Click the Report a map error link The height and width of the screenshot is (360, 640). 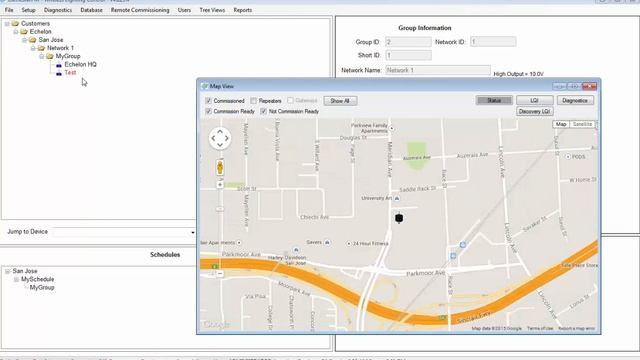coord(576,329)
